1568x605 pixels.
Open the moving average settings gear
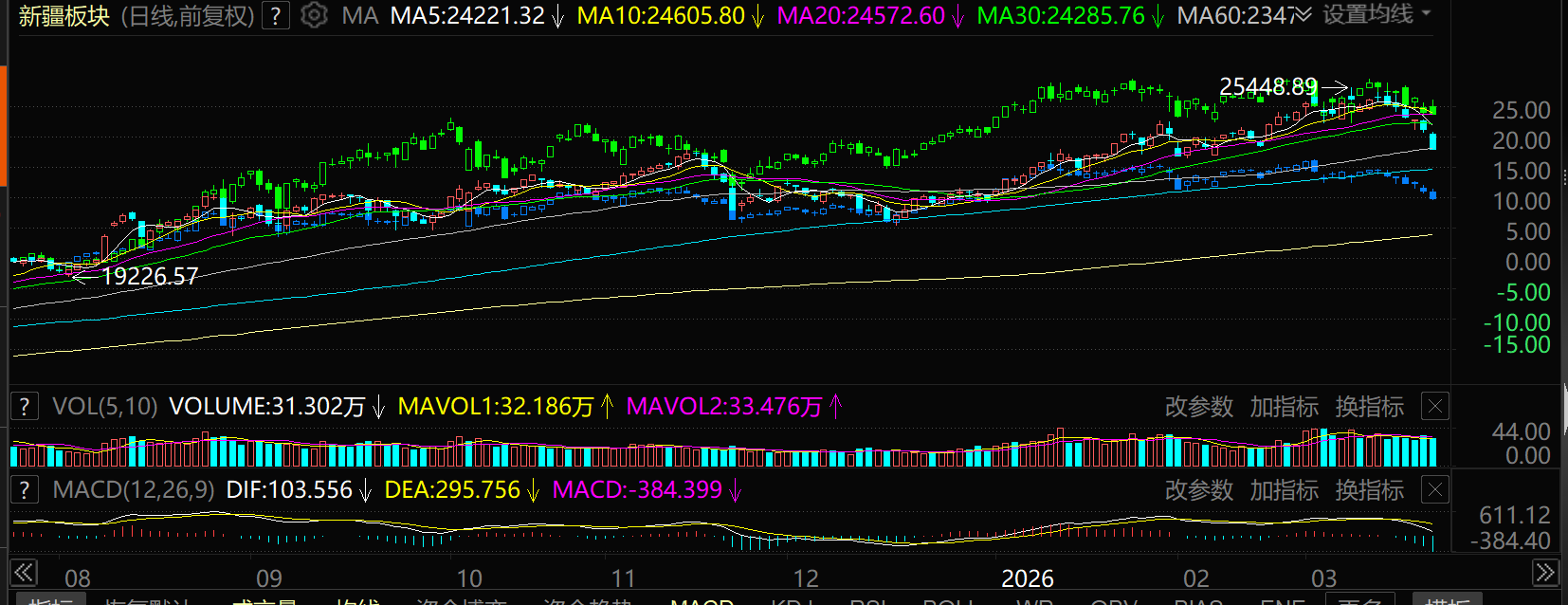click(x=314, y=16)
